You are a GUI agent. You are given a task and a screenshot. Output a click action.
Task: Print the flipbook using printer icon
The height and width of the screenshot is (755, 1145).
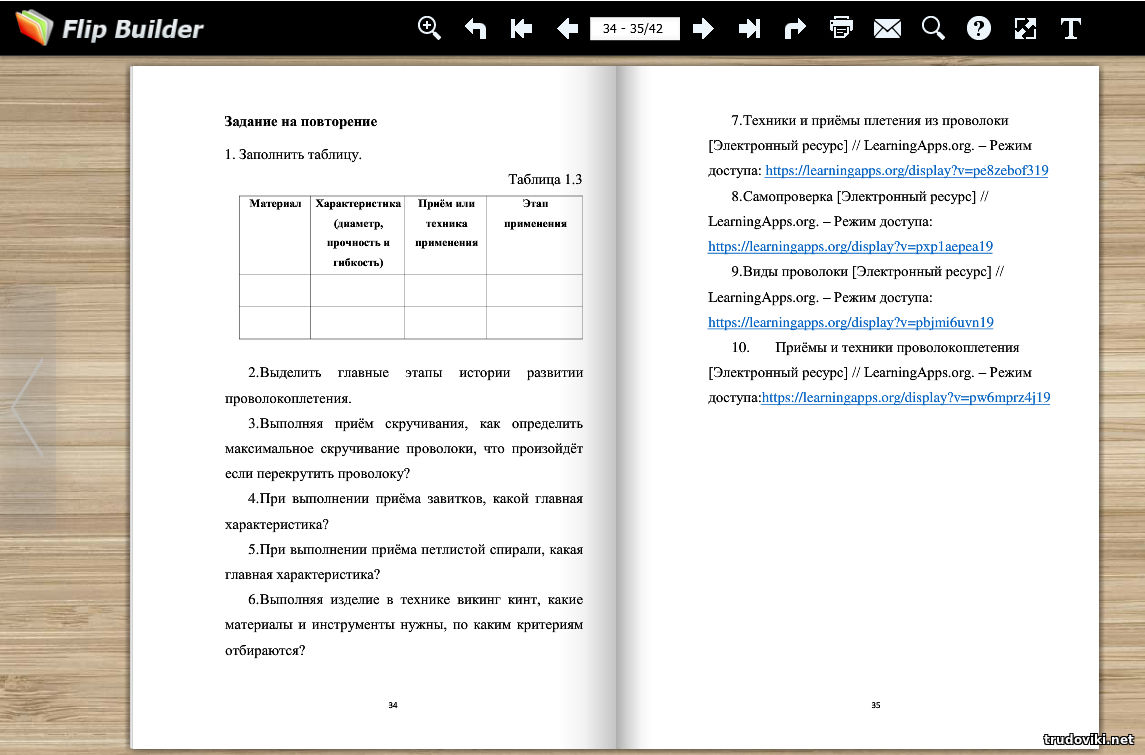click(x=841, y=28)
